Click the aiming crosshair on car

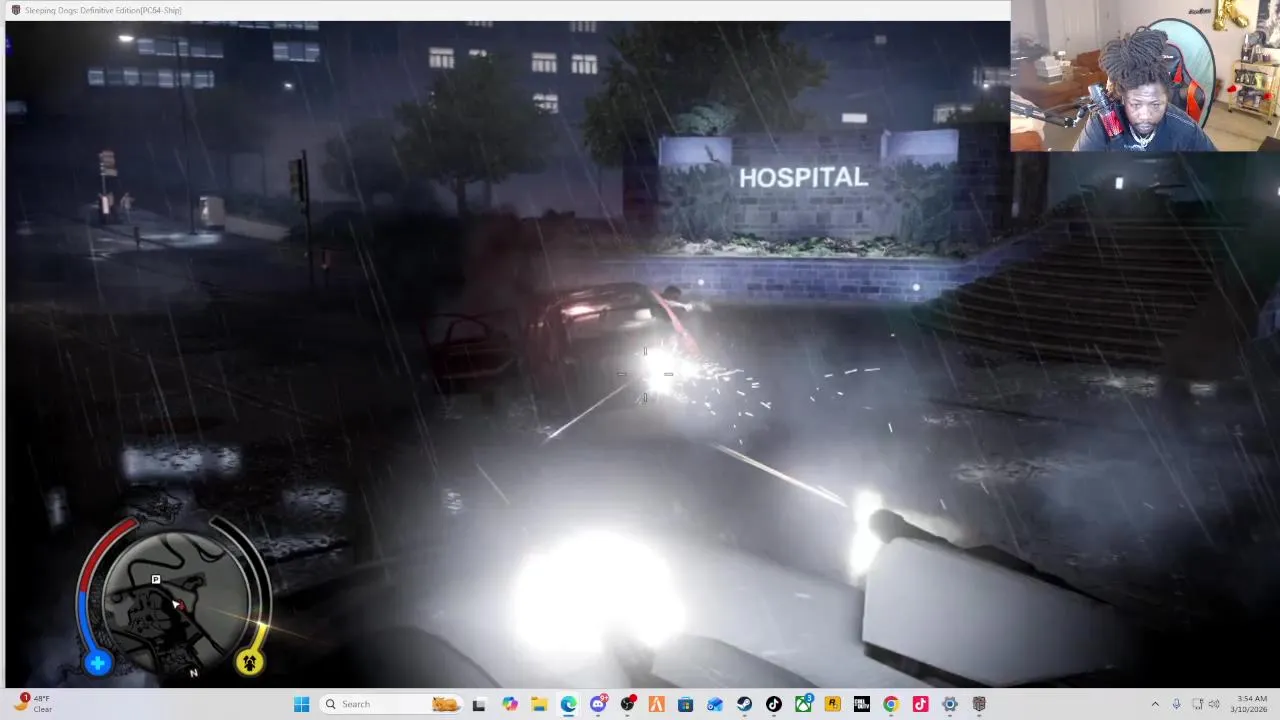645,375
